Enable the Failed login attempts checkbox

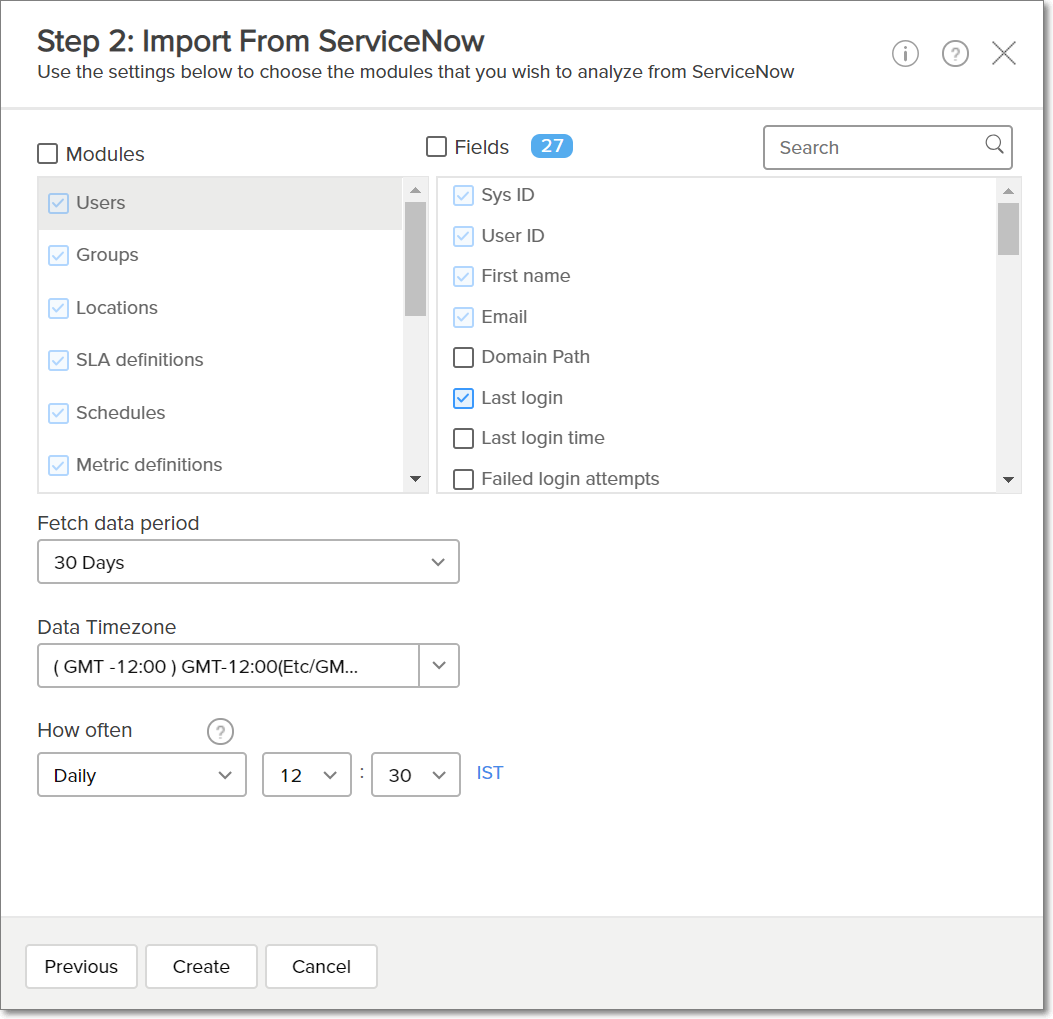point(463,479)
